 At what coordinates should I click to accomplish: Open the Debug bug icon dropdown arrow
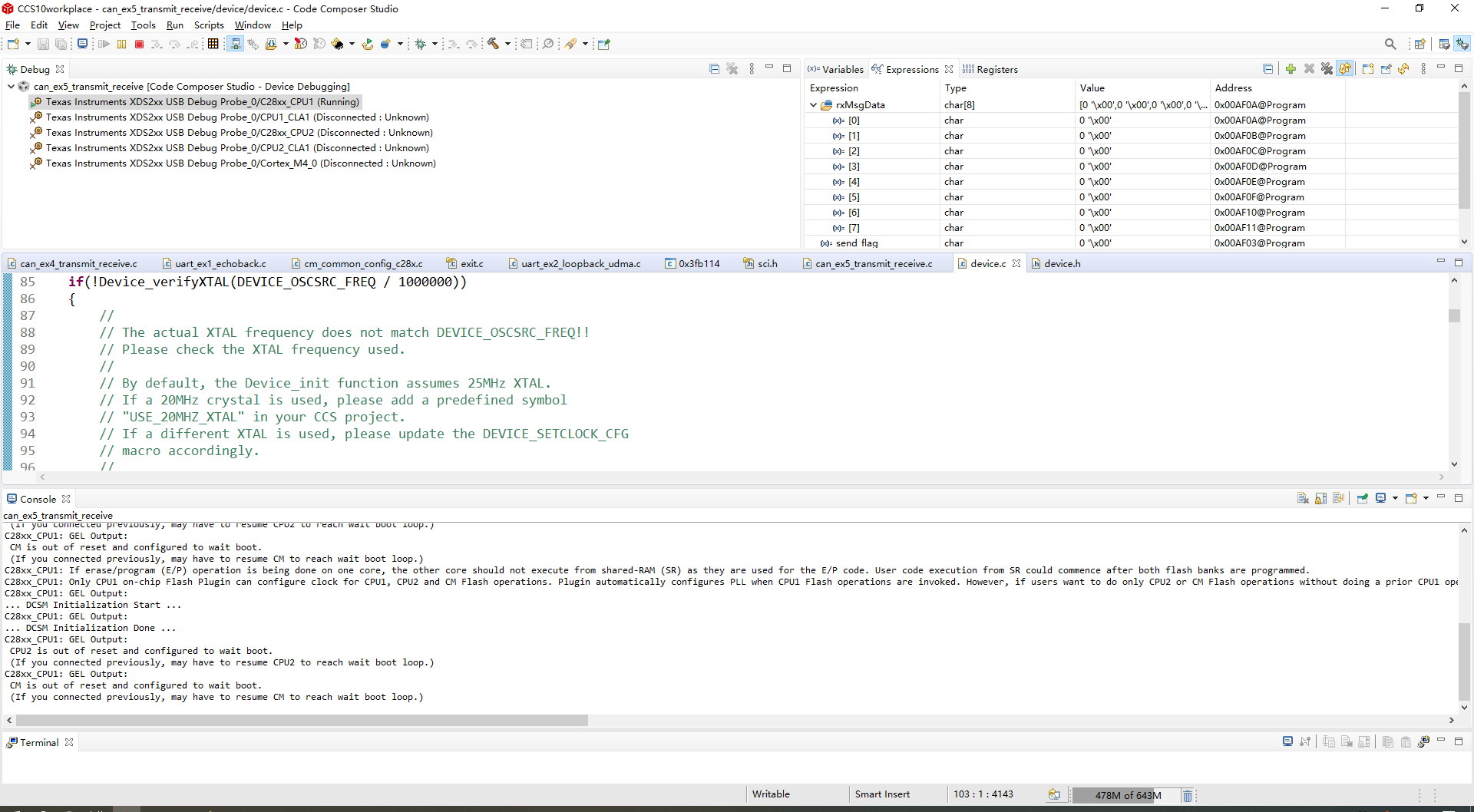click(x=435, y=45)
